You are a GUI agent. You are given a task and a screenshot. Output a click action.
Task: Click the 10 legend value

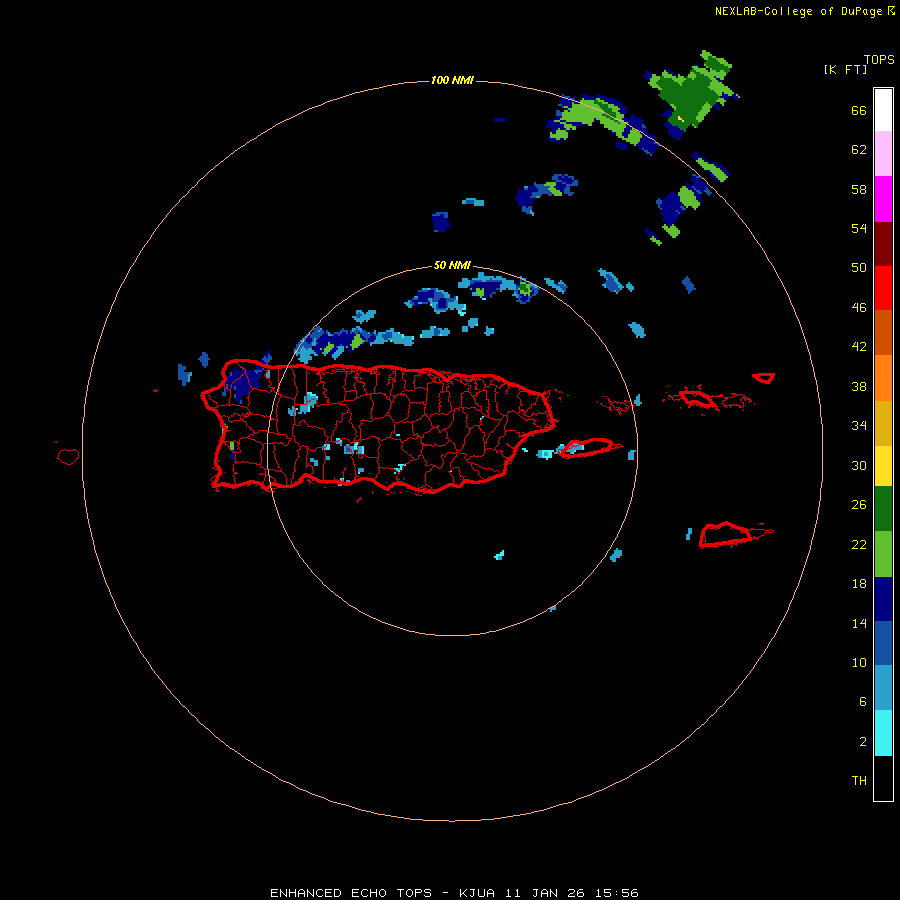point(859,663)
